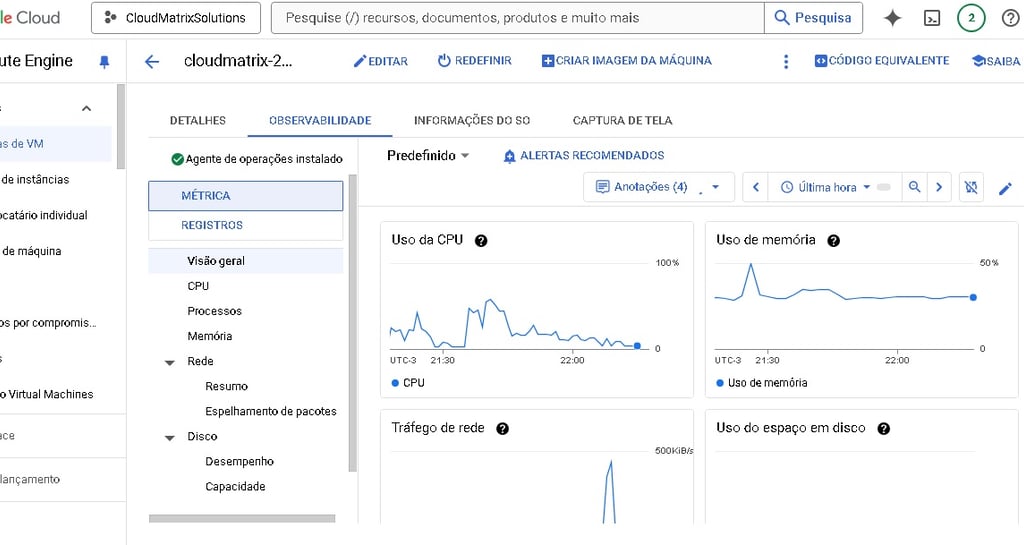The width and height of the screenshot is (1024, 545).
Task: Click the search resources input field
Action: (x=518, y=18)
